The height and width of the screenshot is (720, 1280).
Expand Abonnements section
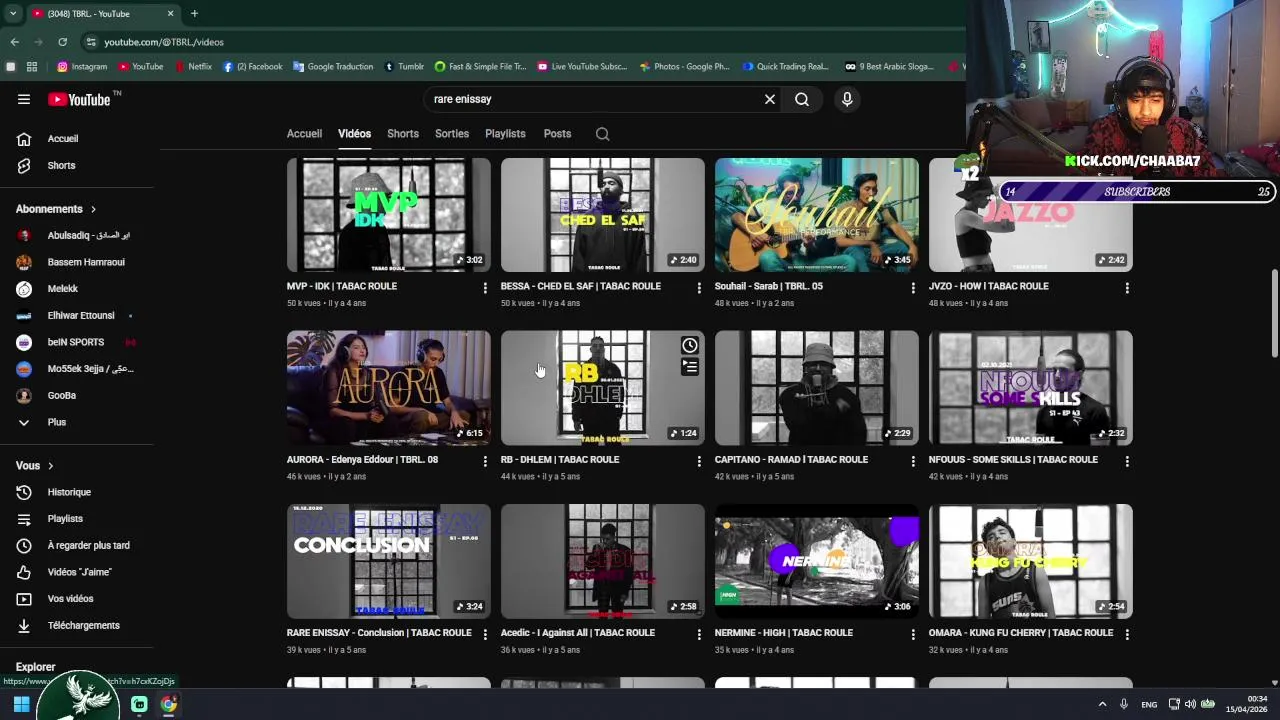[x=56, y=209]
